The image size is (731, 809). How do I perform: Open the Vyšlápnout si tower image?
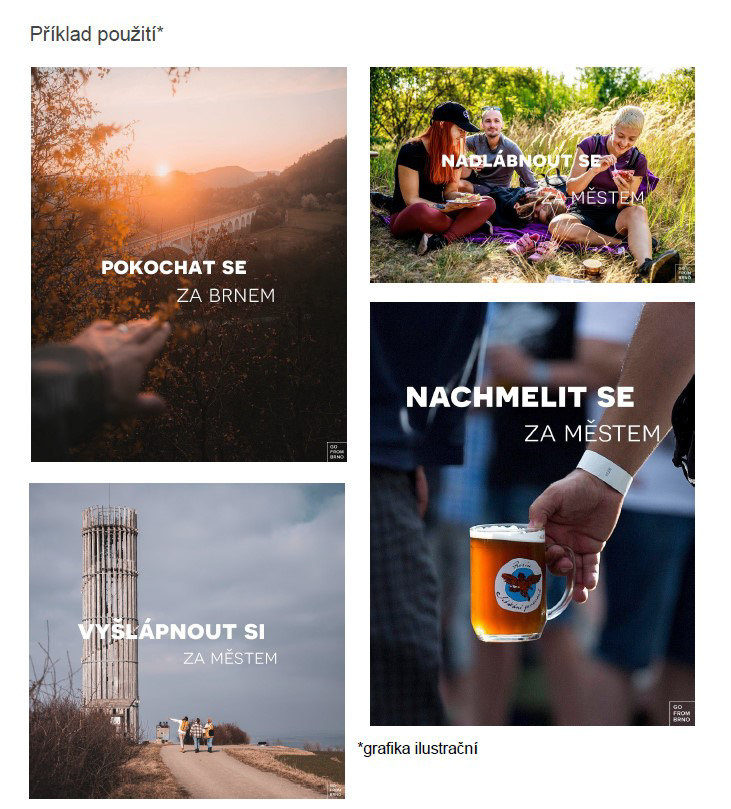pyautogui.click(x=187, y=641)
